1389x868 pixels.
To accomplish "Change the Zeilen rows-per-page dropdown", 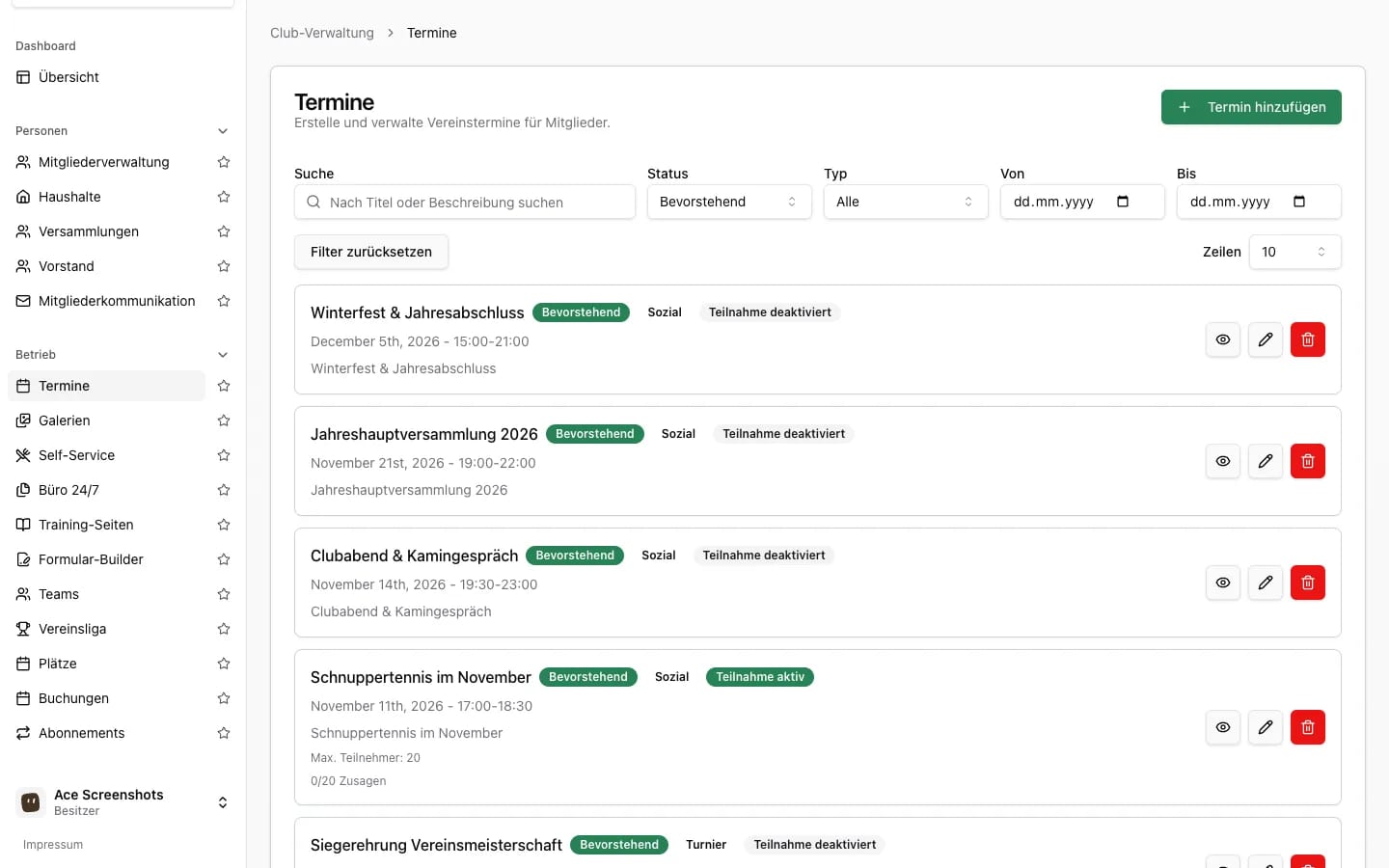I will pos(1294,252).
